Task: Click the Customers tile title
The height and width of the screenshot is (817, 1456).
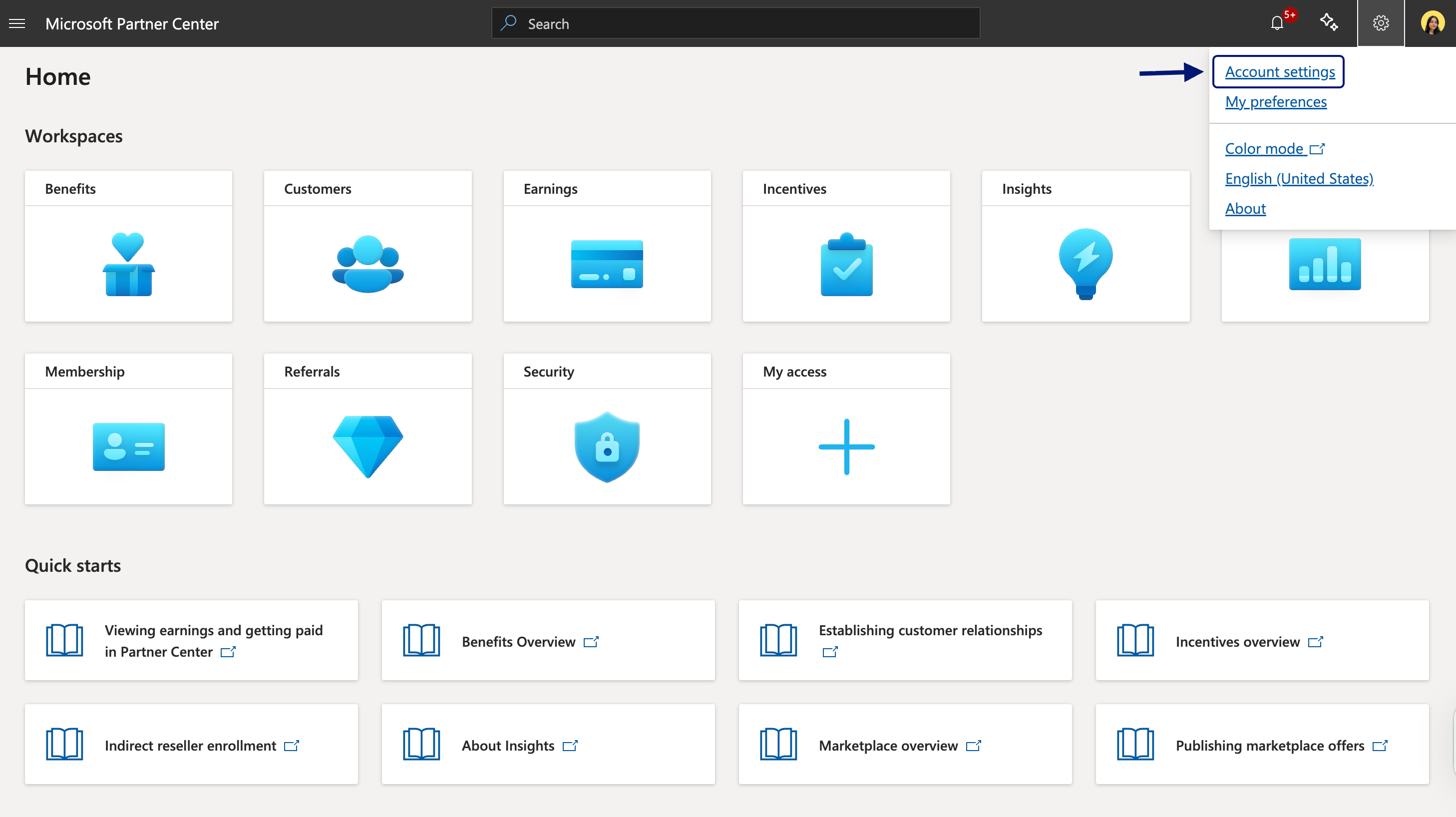Action: click(x=318, y=189)
